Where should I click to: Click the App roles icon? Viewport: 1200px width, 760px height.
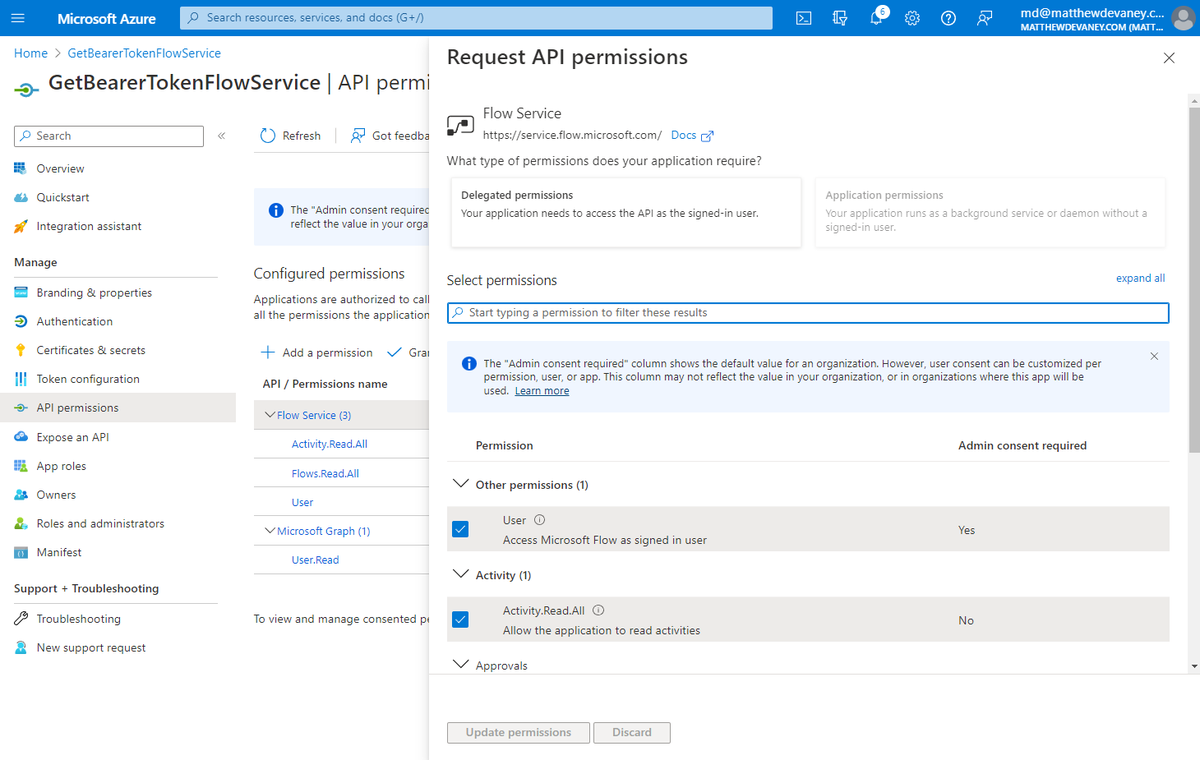21,466
